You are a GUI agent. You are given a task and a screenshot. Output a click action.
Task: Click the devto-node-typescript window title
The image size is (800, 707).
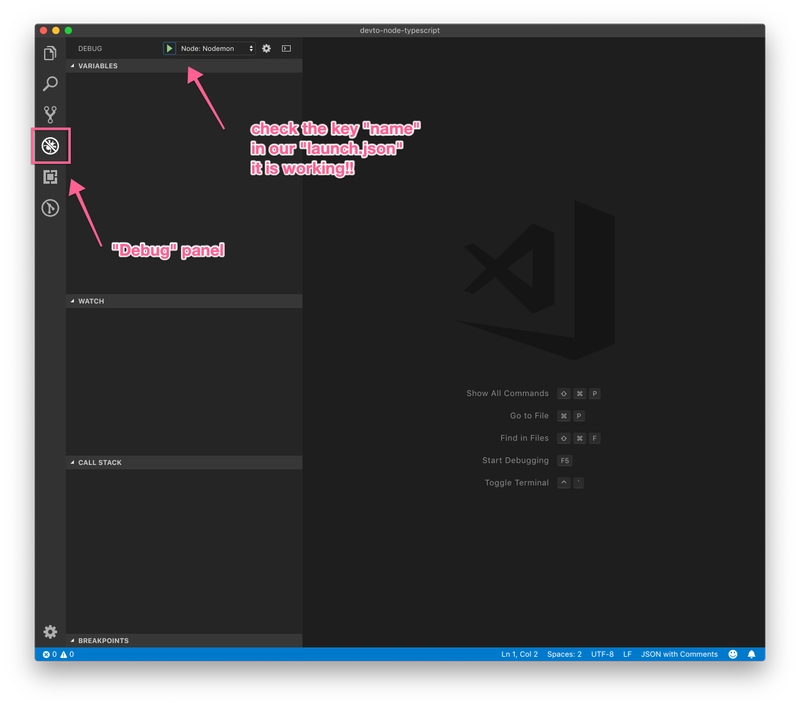pos(399,31)
